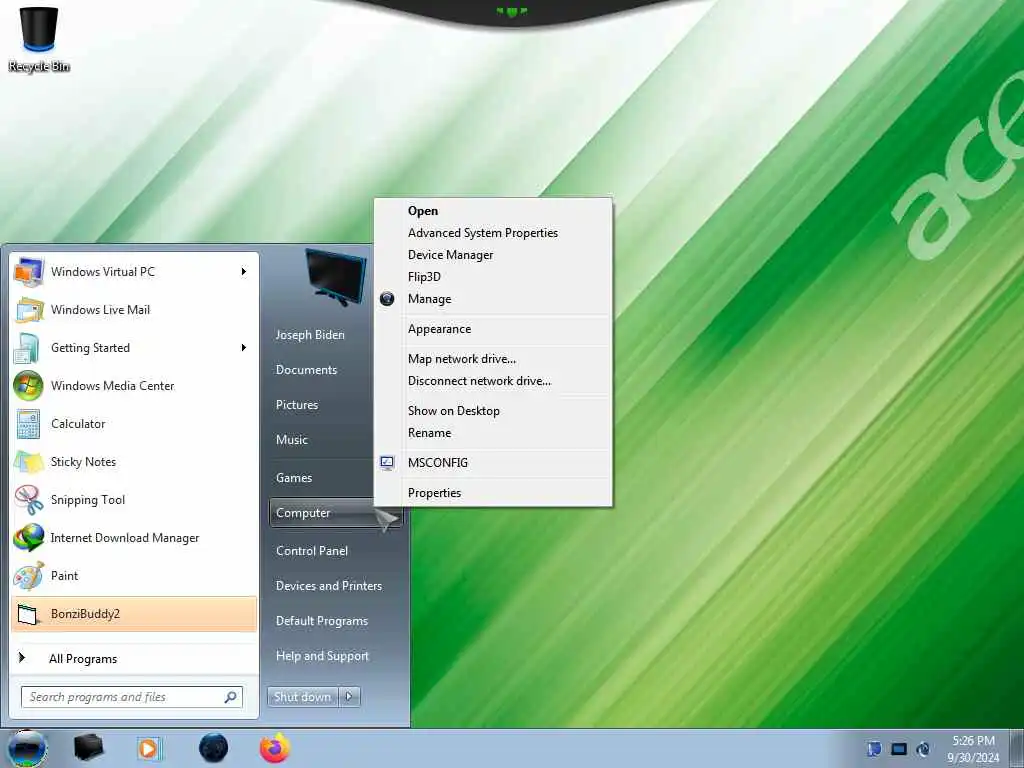The image size is (1024, 768).
Task: Expand Getting Started submenu arrow
Action: point(244,347)
